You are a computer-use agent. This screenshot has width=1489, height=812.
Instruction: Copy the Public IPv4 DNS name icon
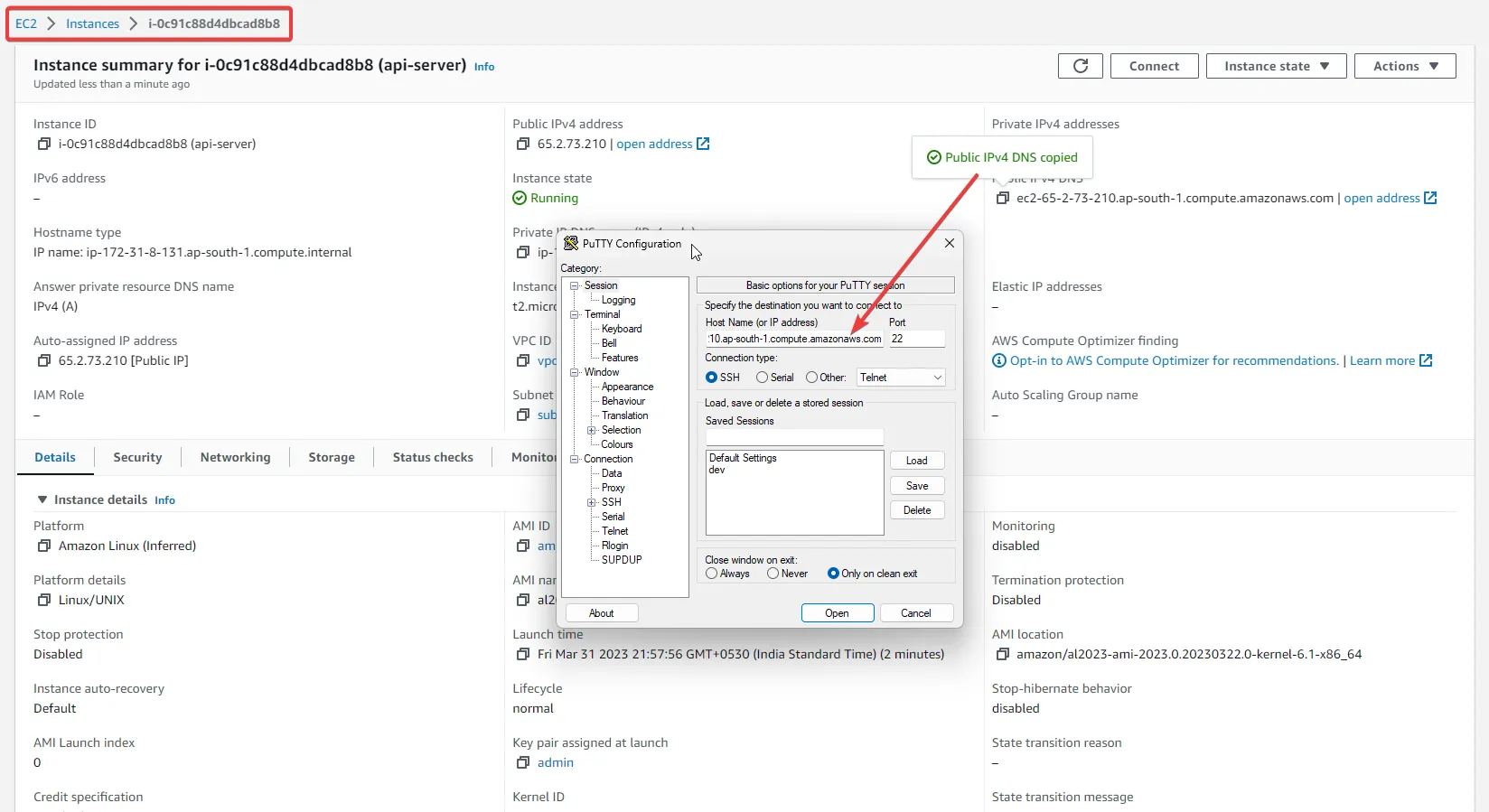tap(1002, 198)
